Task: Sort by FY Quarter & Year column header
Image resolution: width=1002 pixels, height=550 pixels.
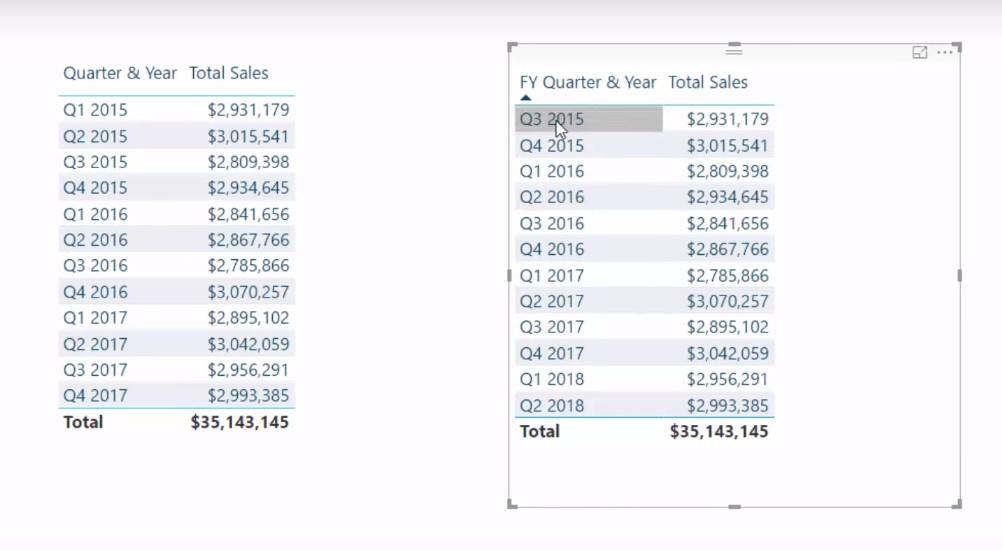Action: click(x=587, y=82)
